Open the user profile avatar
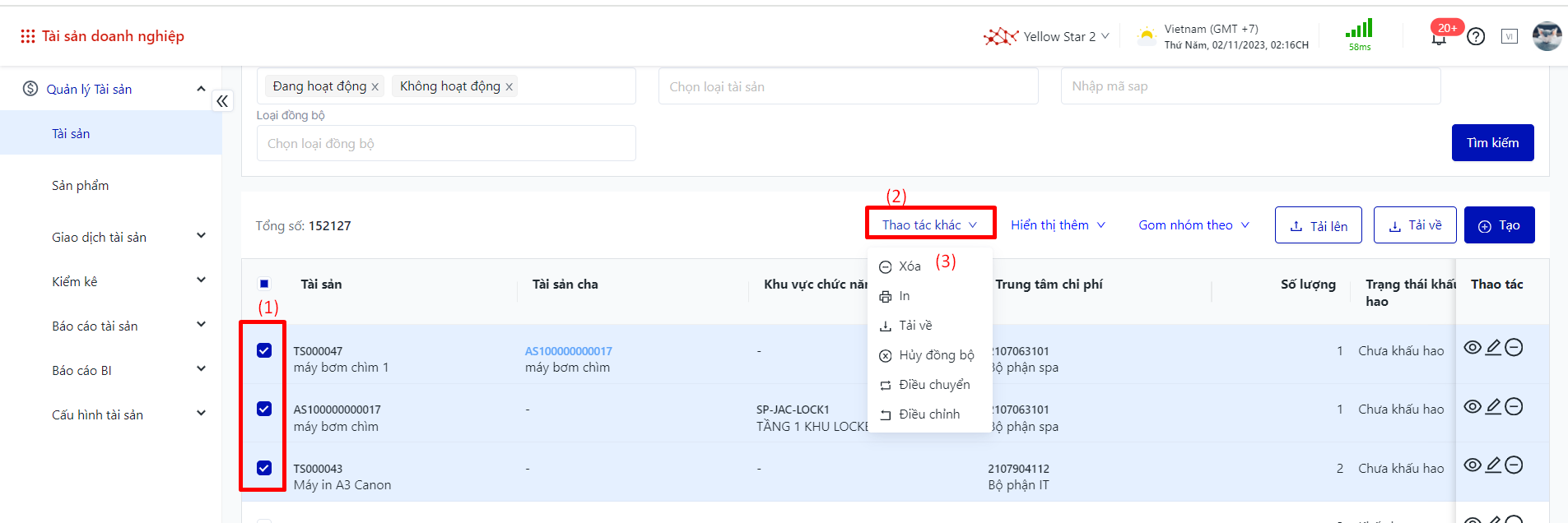This screenshot has width=1568, height=523. tap(1546, 36)
